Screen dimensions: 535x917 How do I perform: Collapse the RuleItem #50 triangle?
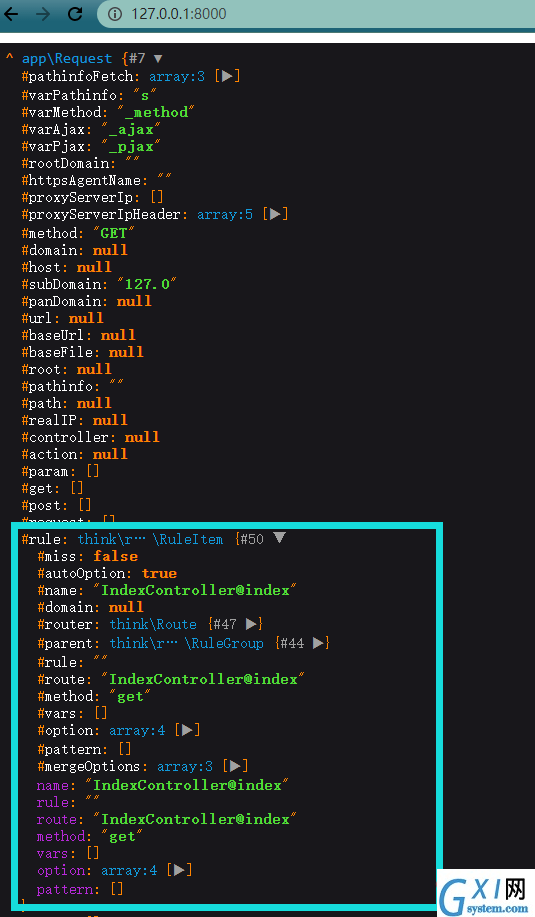279,538
